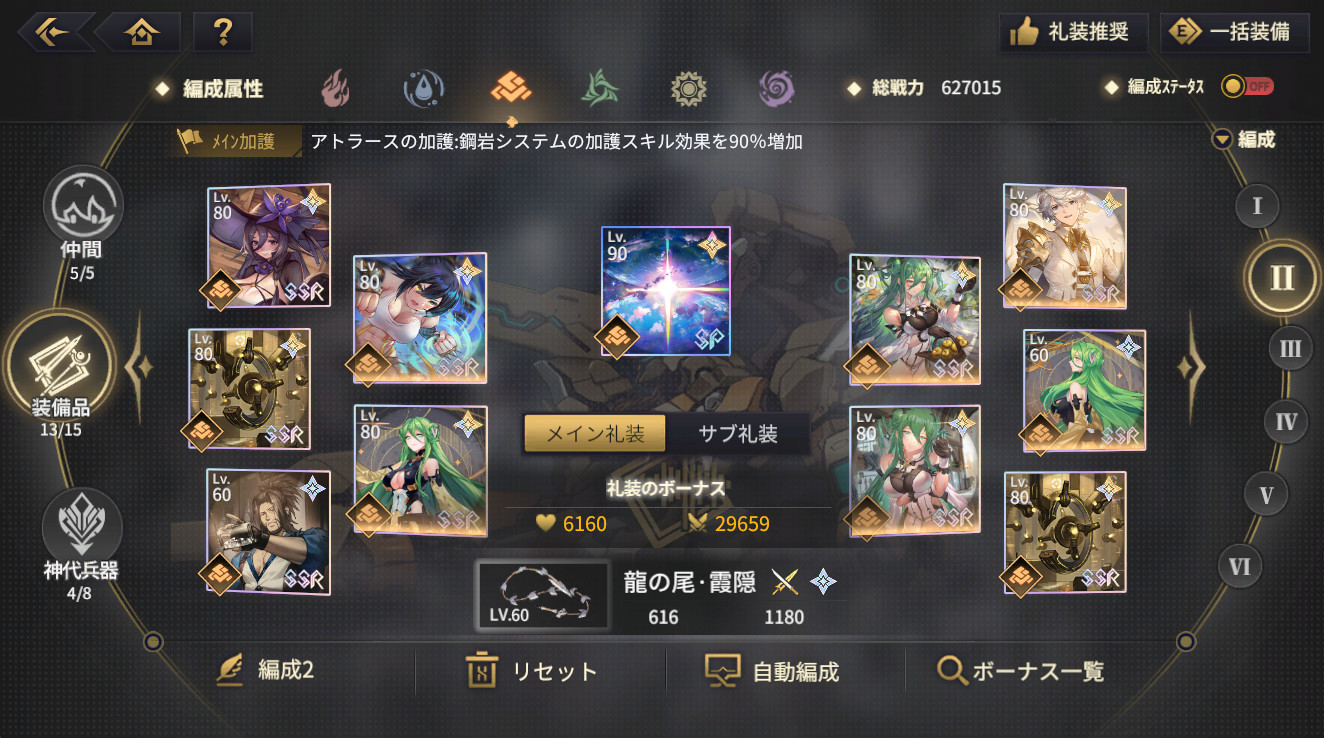This screenshot has width=1324, height=738.
Task: Open the question mark help icon
Action: click(222, 32)
